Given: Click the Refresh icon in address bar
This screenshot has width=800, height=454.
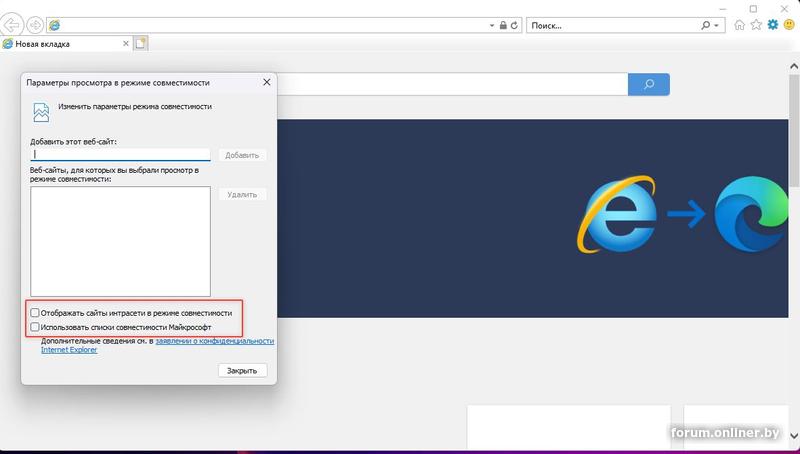Looking at the screenshot, I should pos(515,24).
